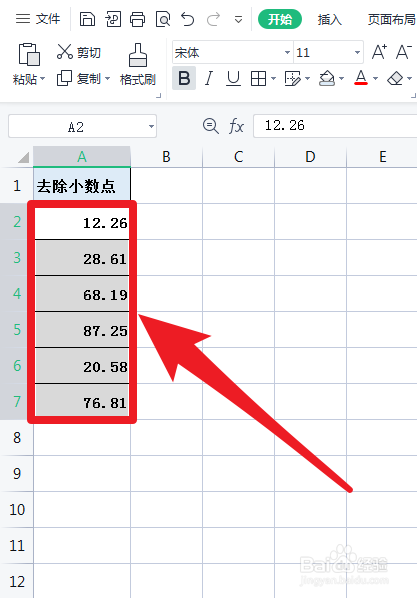This screenshot has width=417, height=598.
Task: Apply red font color
Action: coord(361,78)
